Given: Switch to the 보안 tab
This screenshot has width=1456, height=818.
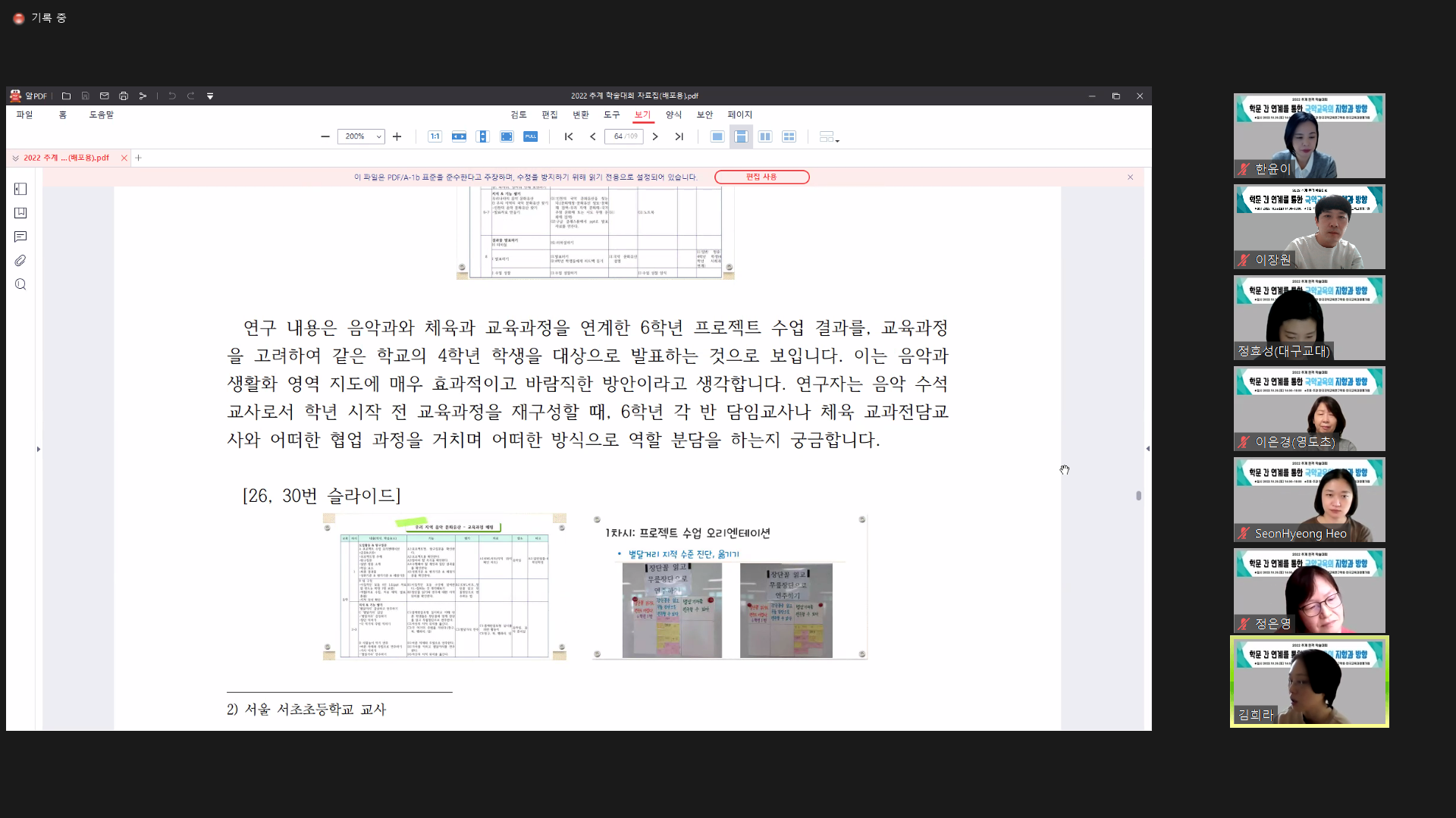Looking at the screenshot, I should [705, 115].
